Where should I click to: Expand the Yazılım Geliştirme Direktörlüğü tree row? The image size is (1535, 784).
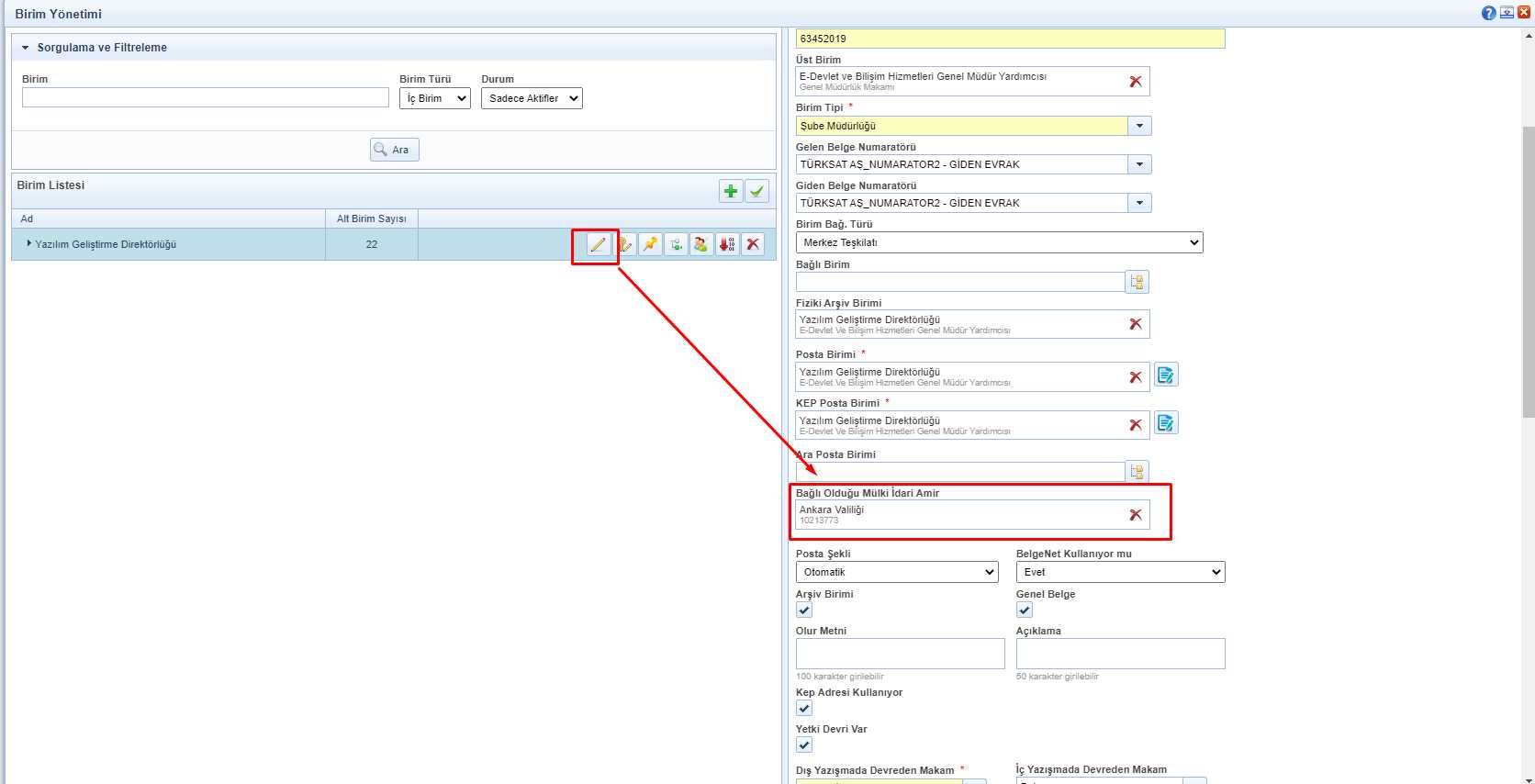click(x=29, y=244)
